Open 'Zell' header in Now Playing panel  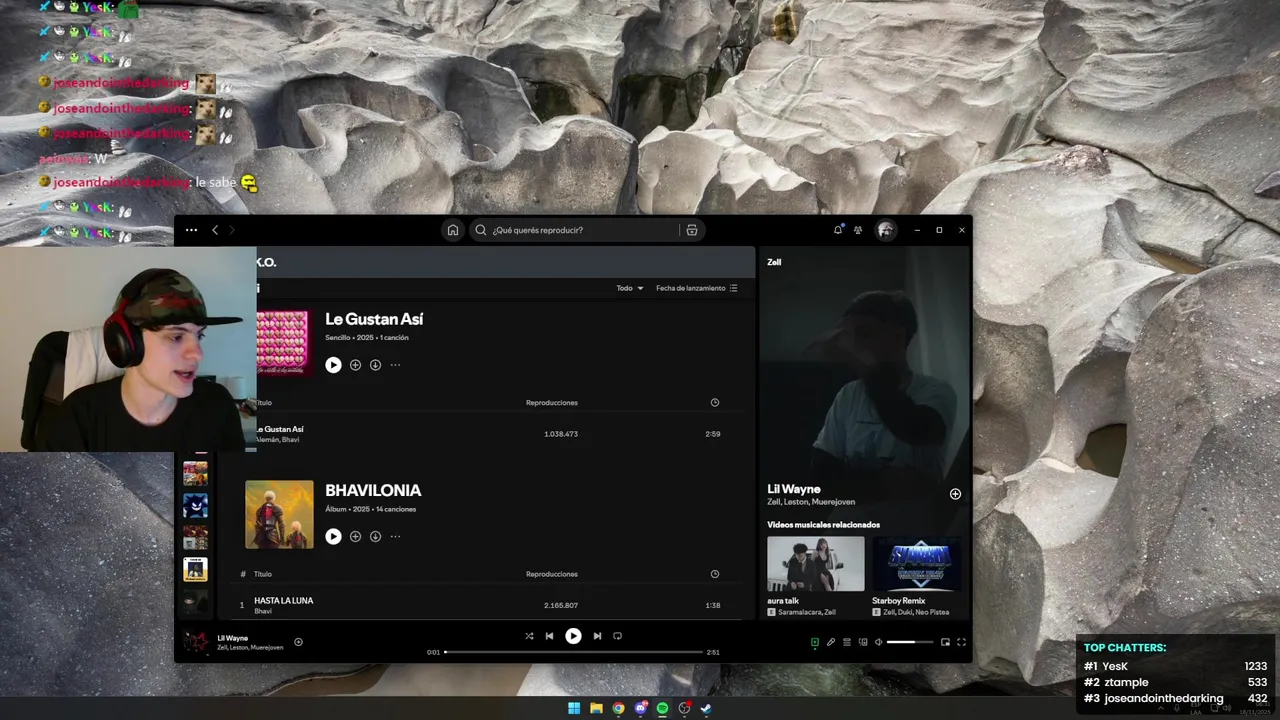[x=774, y=262]
